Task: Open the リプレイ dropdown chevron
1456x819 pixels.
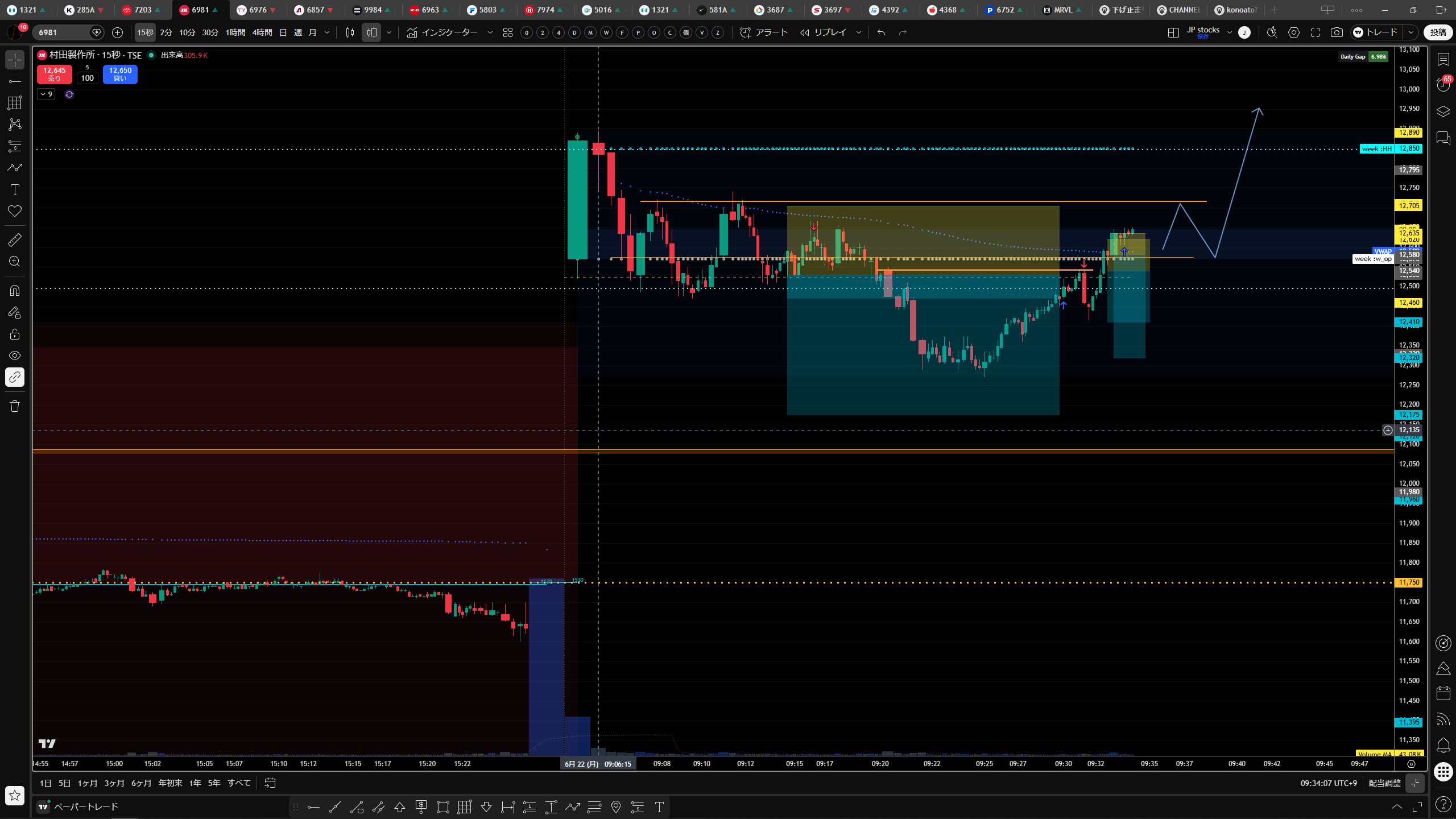Action: tap(859, 32)
